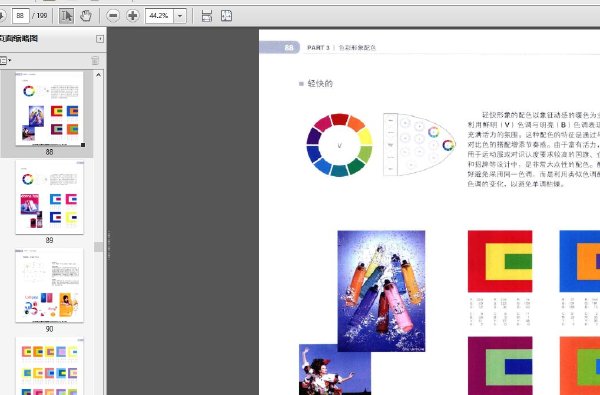Screen dimensions: 600x395
Task: Click the color wheel diagram on page
Action: tap(339, 145)
